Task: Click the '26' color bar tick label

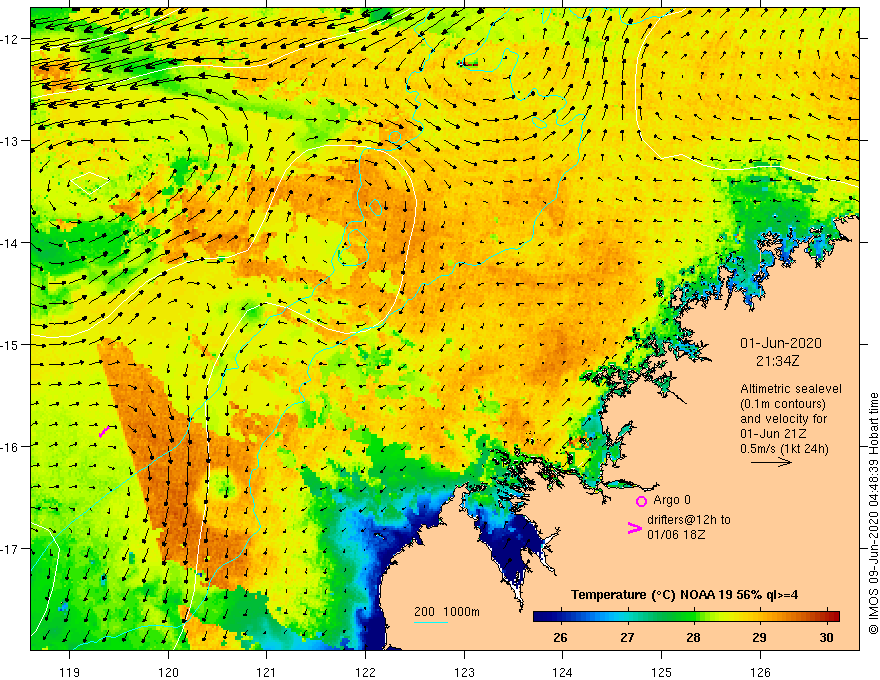Action: point(560,637)
